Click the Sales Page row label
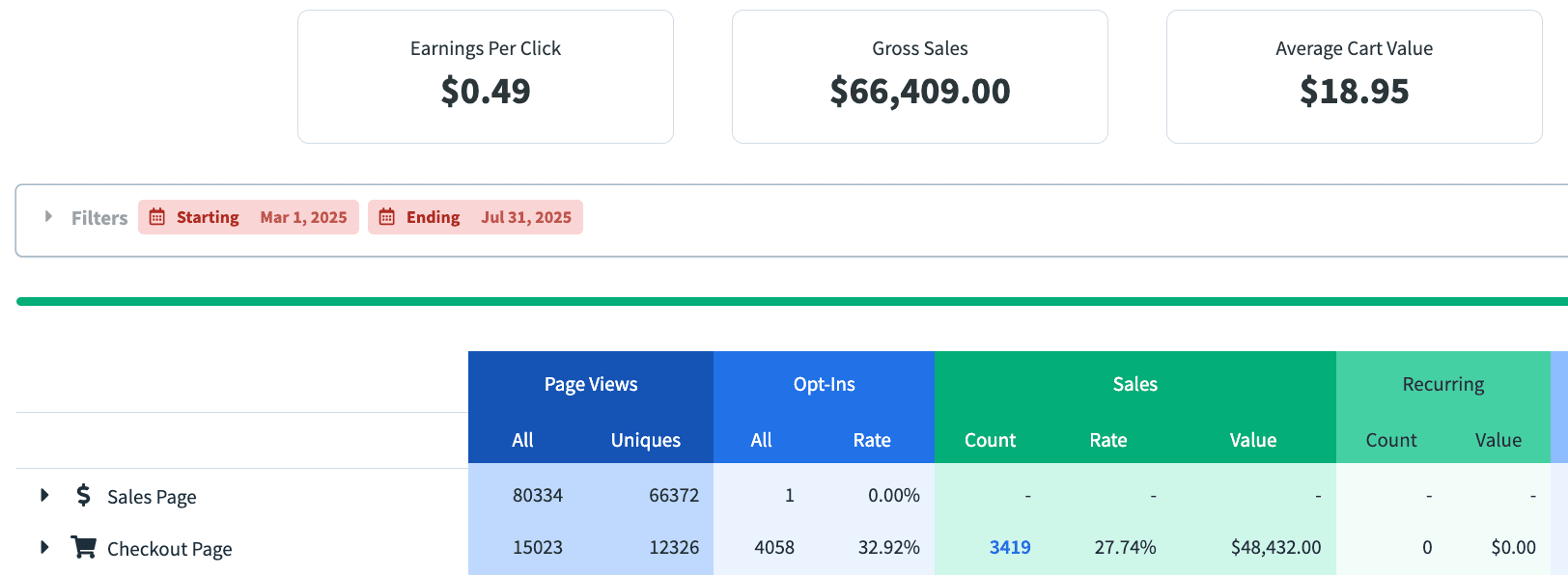 152,497
